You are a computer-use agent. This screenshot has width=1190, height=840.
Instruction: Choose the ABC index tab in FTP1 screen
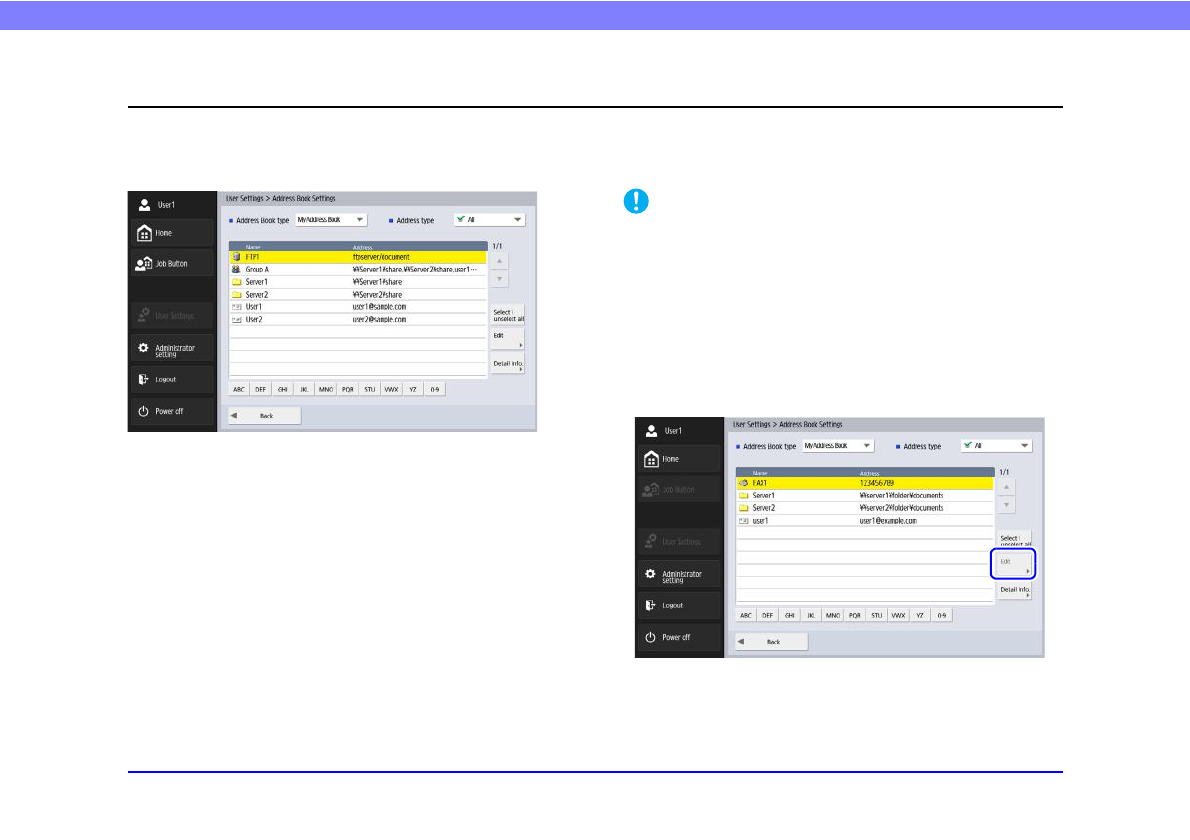239,389
